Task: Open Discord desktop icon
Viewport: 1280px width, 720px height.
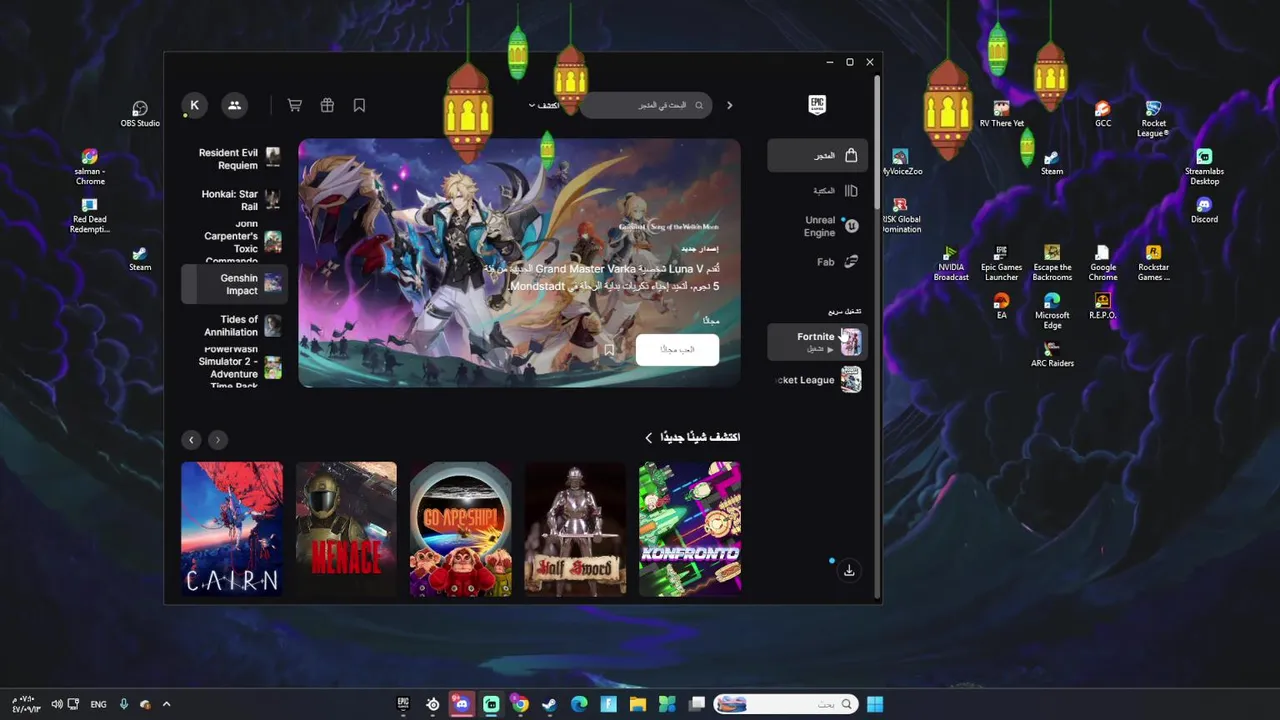Action: coord(1204,210)
